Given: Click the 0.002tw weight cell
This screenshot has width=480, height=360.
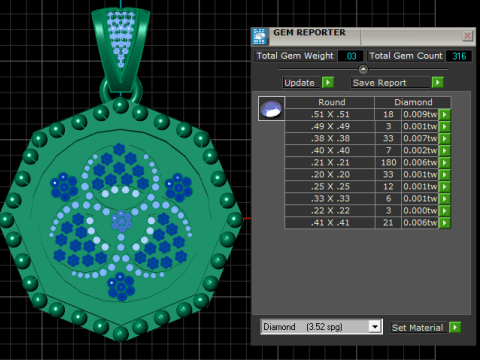Looking at the screenshot, I should coord(420,150).
